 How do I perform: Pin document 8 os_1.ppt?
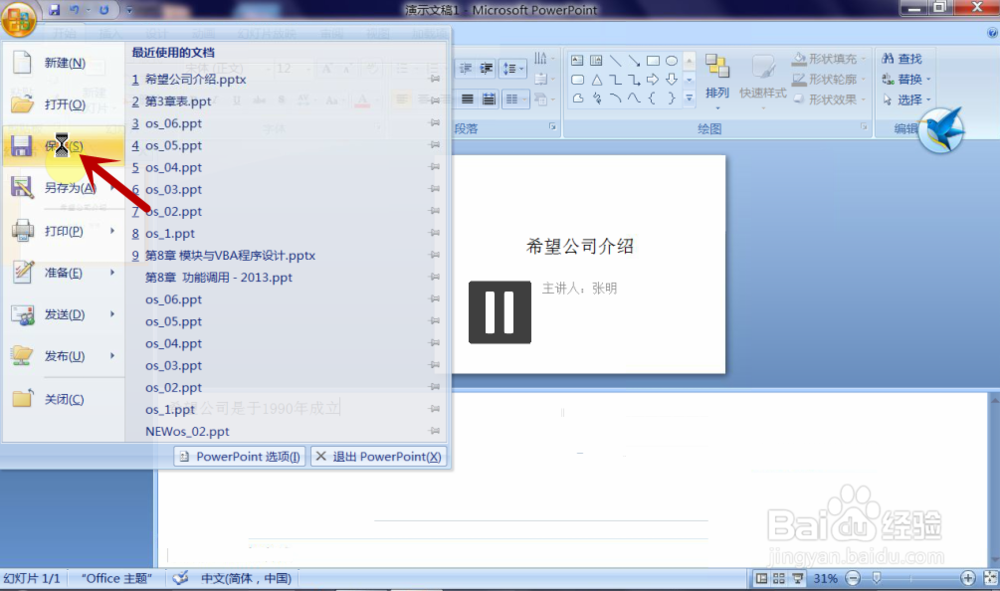pyautogui.click(x=434, y=233)
